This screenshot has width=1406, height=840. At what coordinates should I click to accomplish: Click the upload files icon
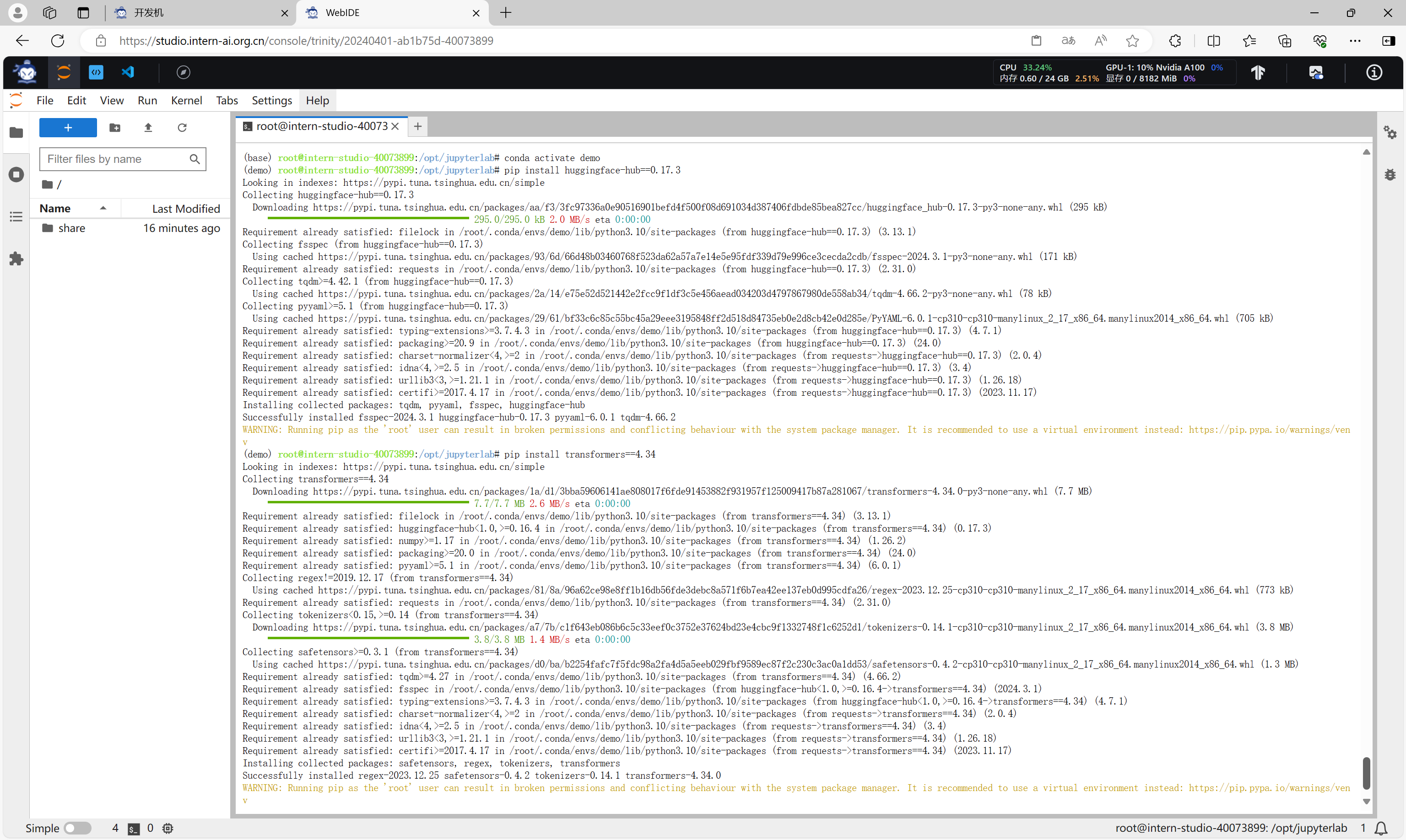[148, 127]
